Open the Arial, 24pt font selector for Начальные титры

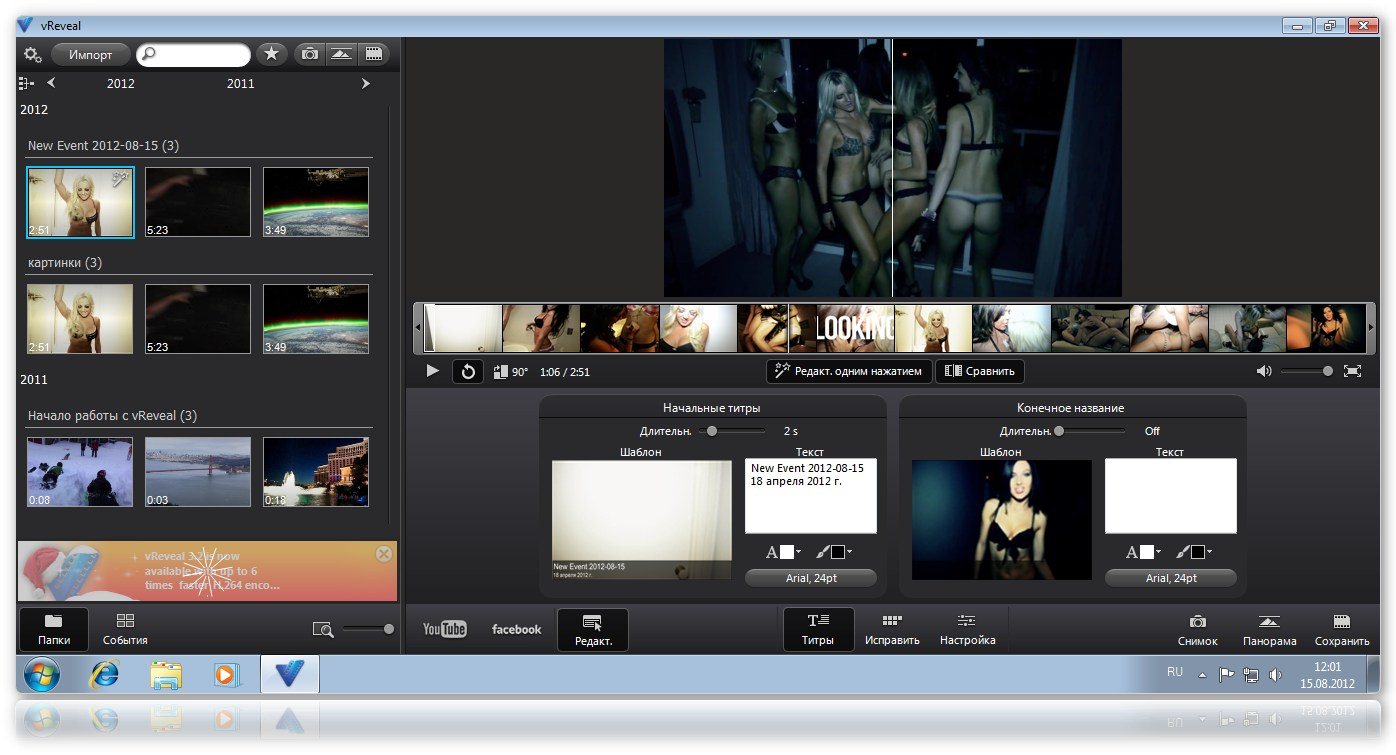click(x=810, y=578)
